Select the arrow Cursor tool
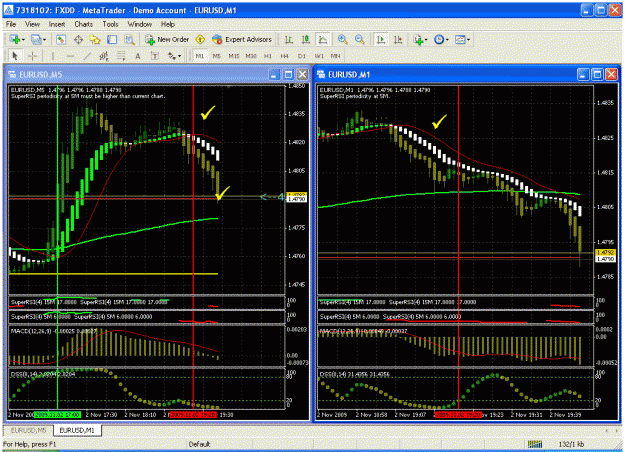The image size is (625, 452). coord(15,56)
